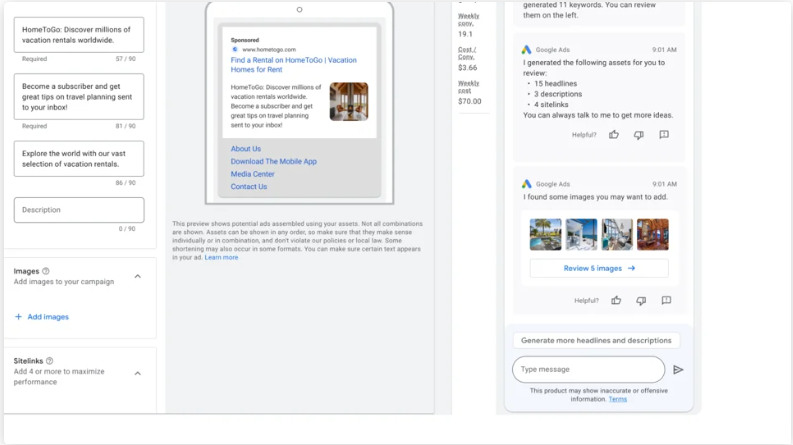Viewport: 793px width, 445px height.
Task: Open the Terms link
Action: (618, 399)
